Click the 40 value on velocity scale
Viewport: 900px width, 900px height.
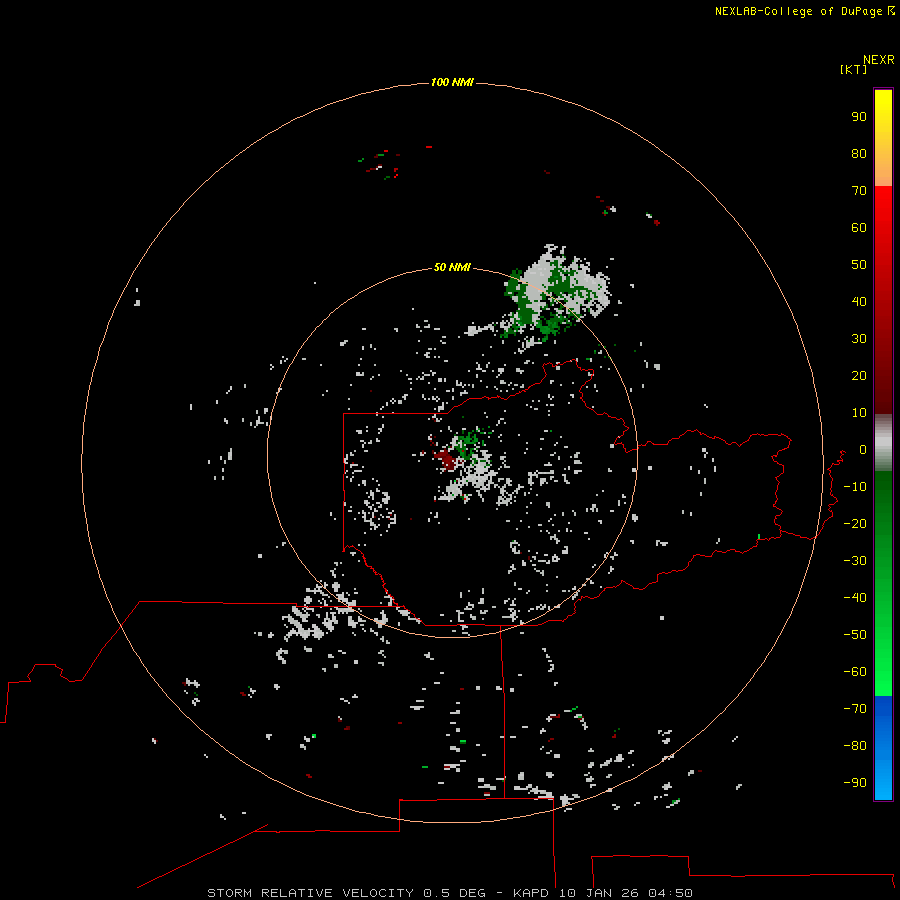click(x=859, y=301)
